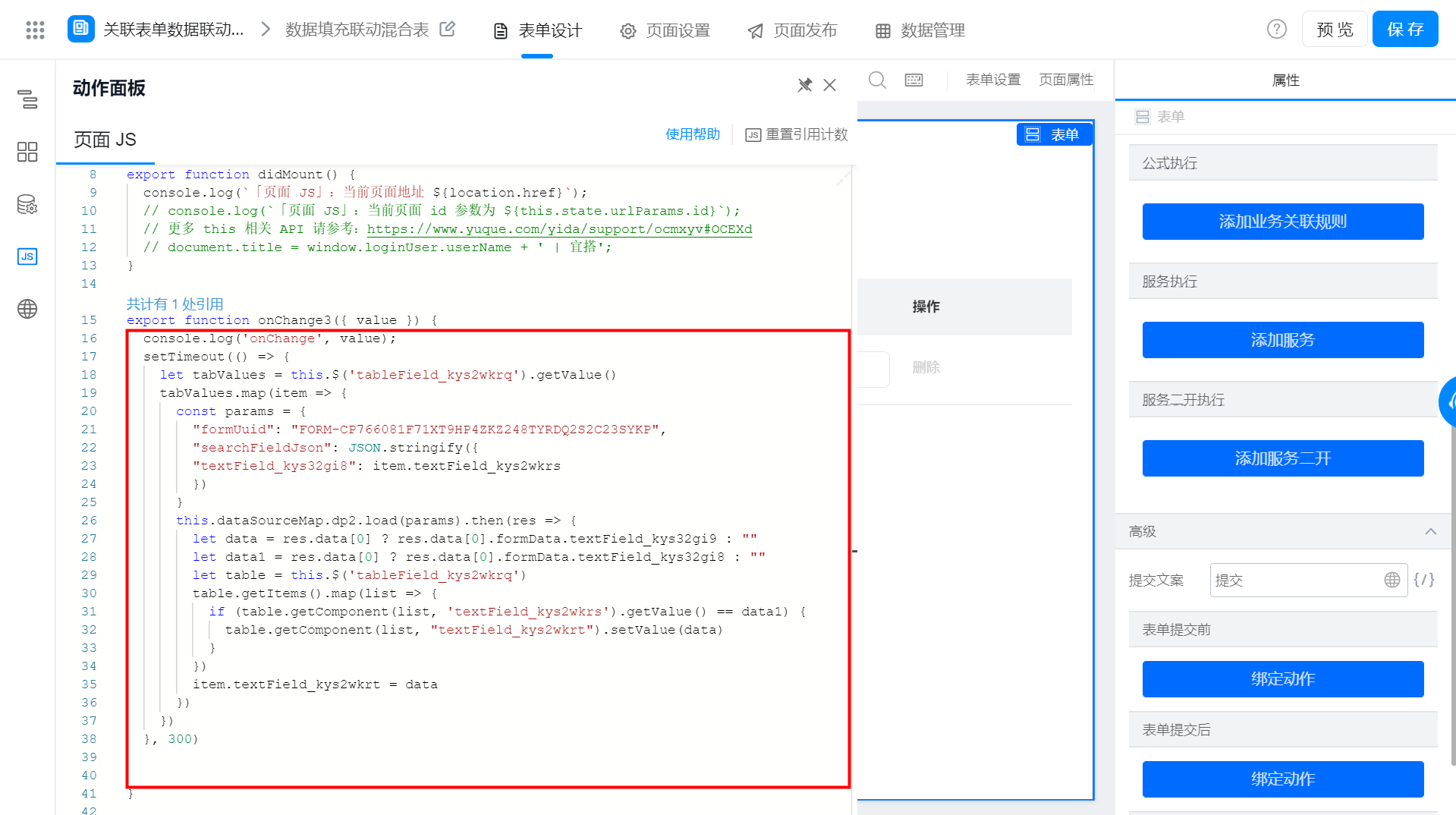Open the yuque.com support link in code
Viewport: 1456px width, 815px height.
pos(559,229)
